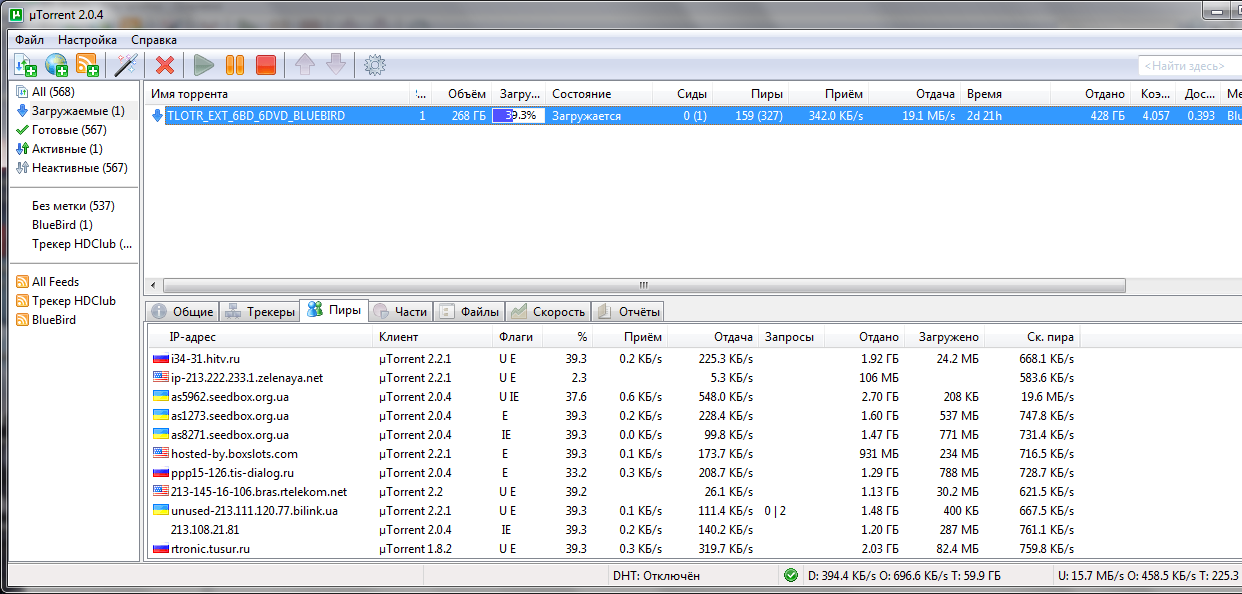Start the torrent with the green play icon

coord(204,65)
